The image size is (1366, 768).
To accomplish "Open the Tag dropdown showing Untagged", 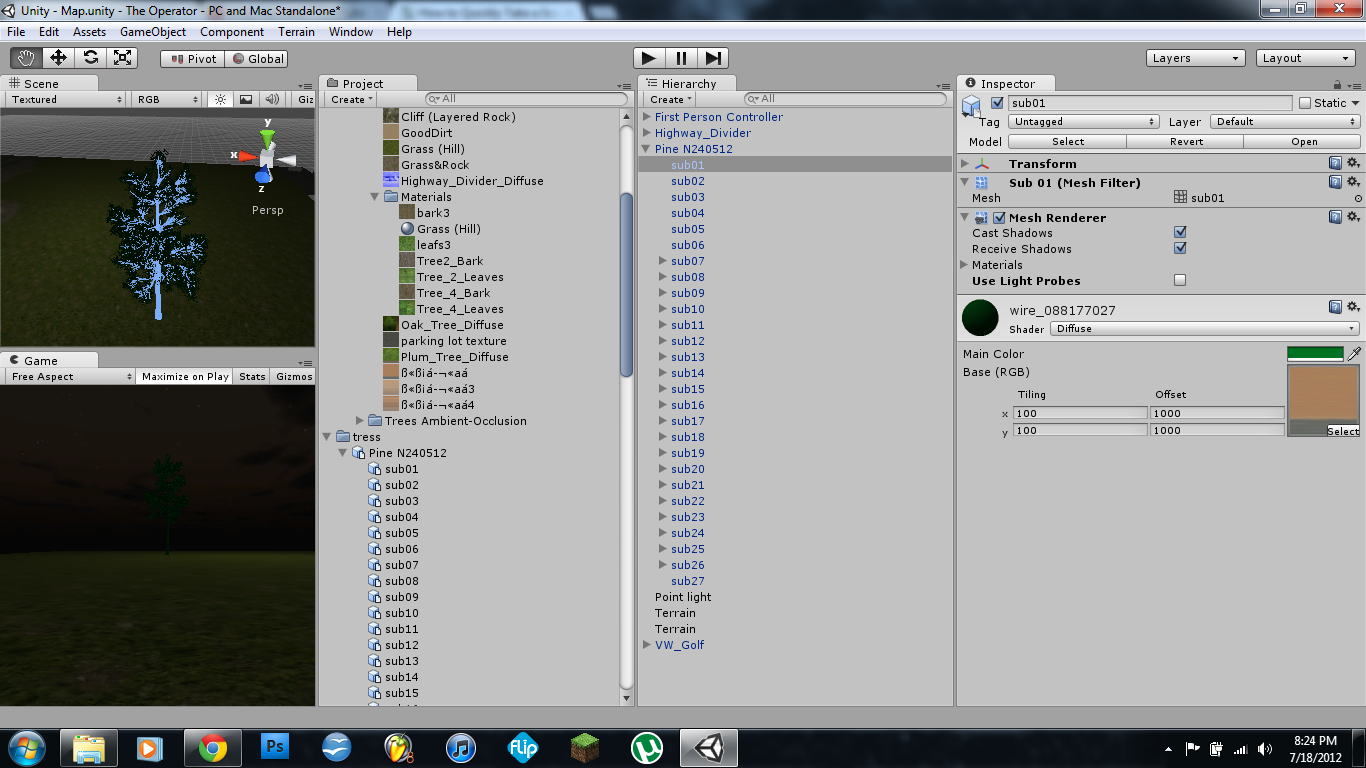I will [1084, 121].
